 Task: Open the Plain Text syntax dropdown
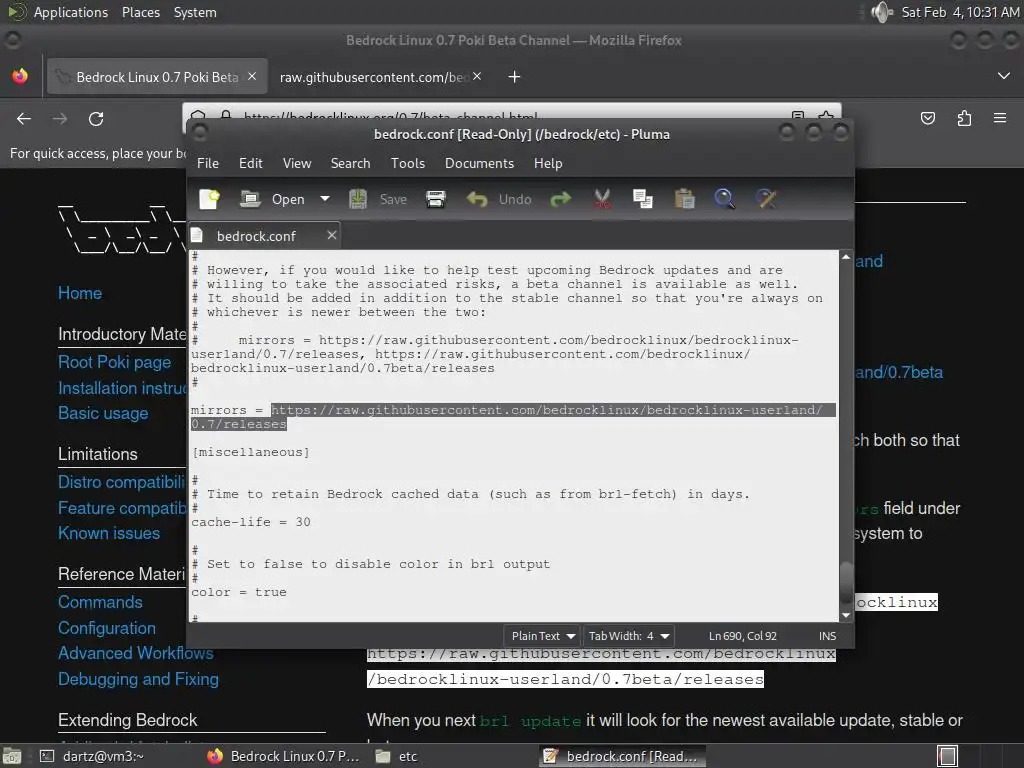point(543,636)
